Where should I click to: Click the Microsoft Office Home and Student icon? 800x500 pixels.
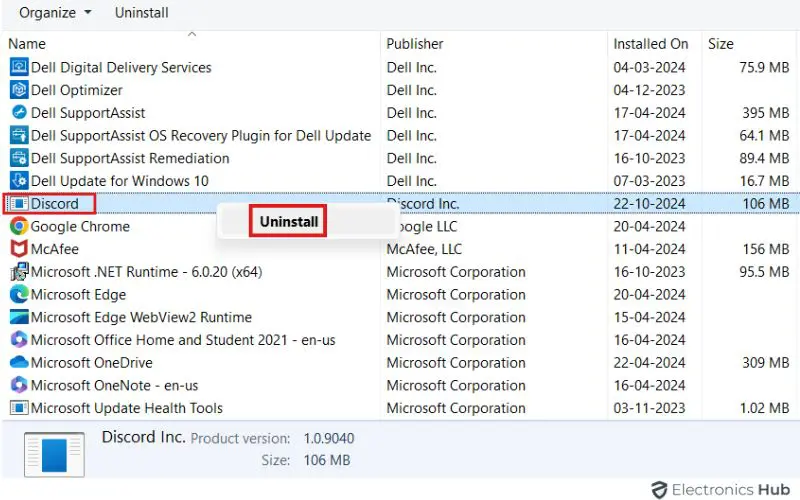click(x=19, y=340)
